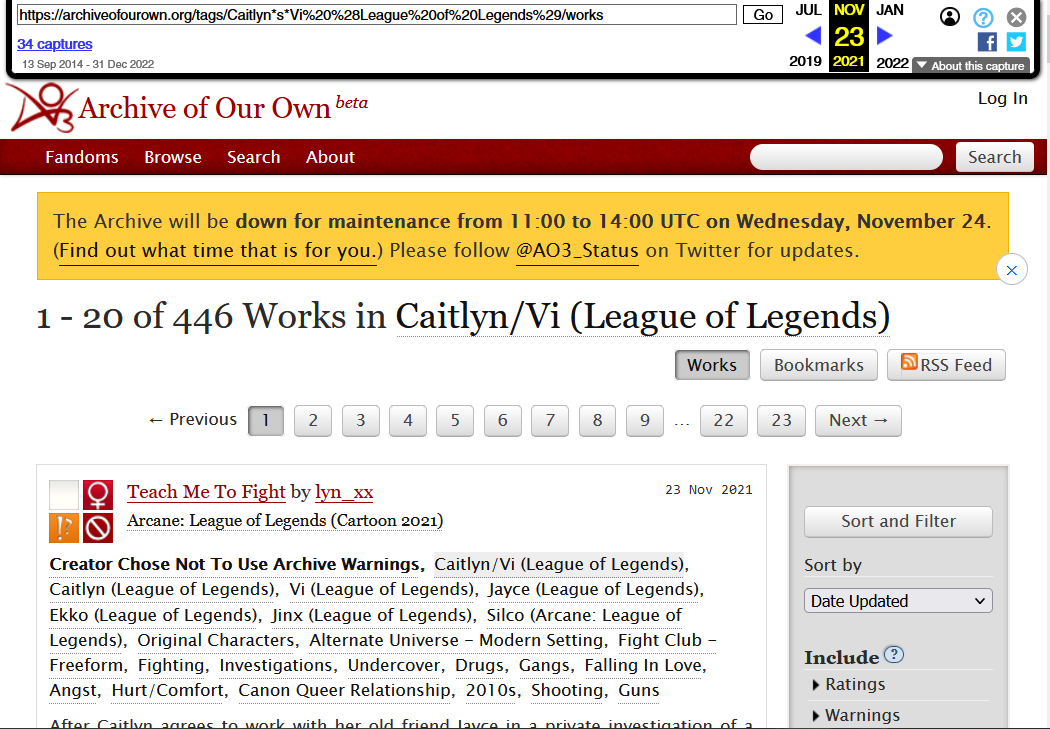Share capture via Twitter icon

1016,42
